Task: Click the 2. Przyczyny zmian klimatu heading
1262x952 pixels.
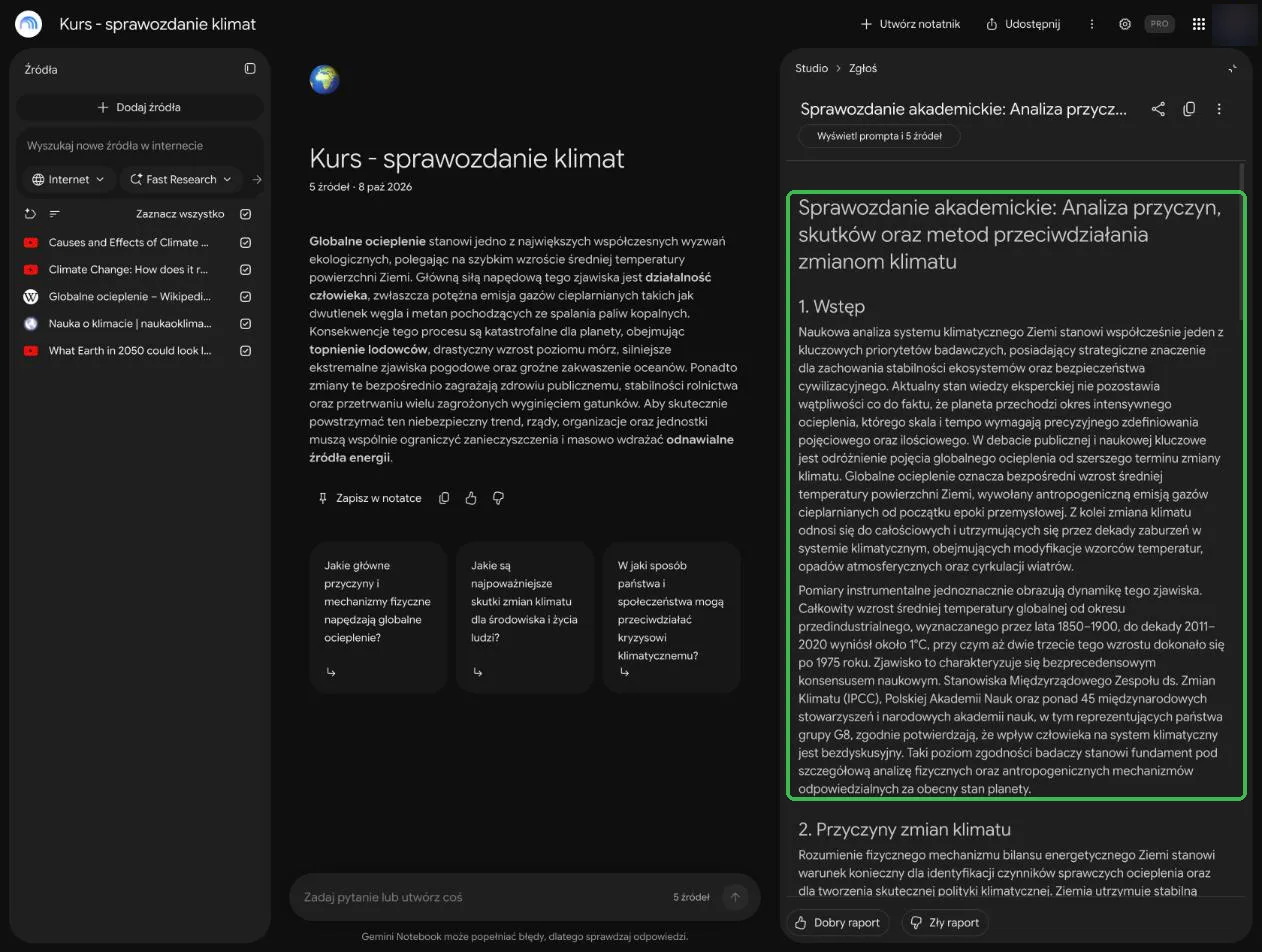Action: 904,829
